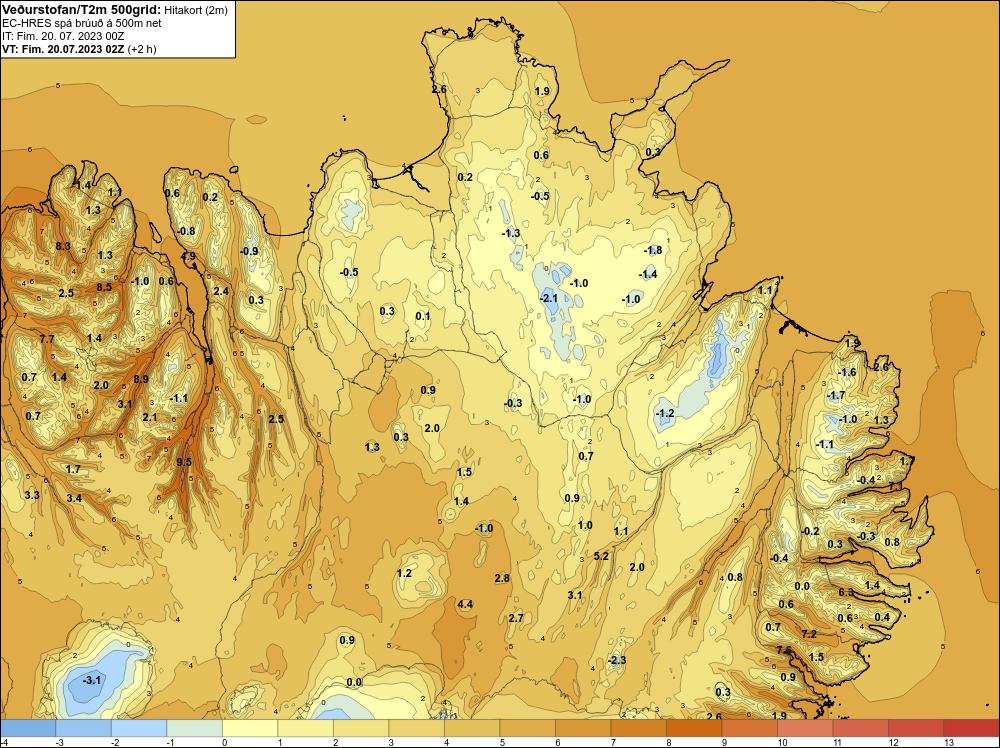Viewport: 1000px width, 748px height.
Task: Click the '-2.1' temperature value
Action: point(548,298)
